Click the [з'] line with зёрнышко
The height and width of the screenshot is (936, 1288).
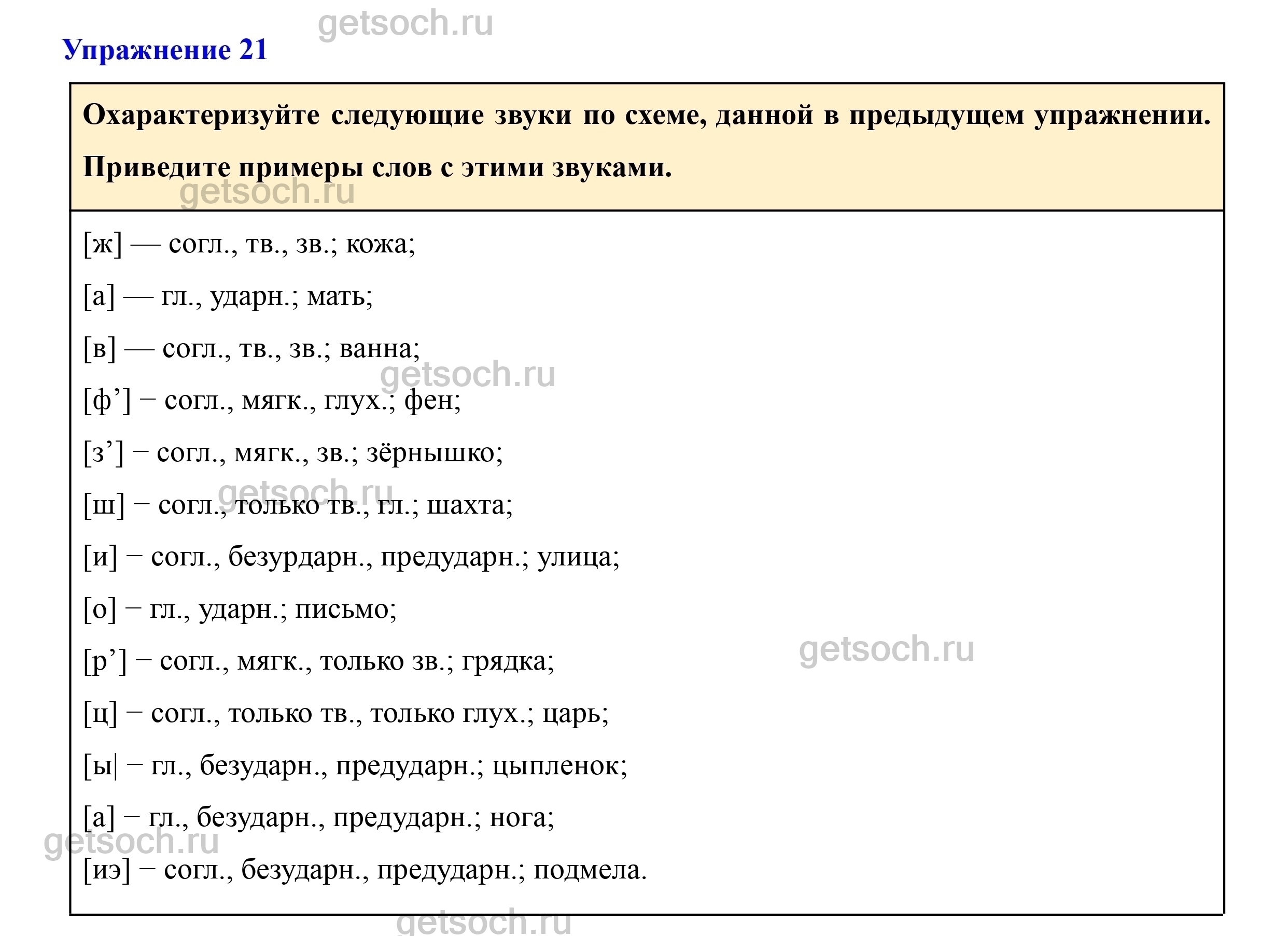click(293, 453)
